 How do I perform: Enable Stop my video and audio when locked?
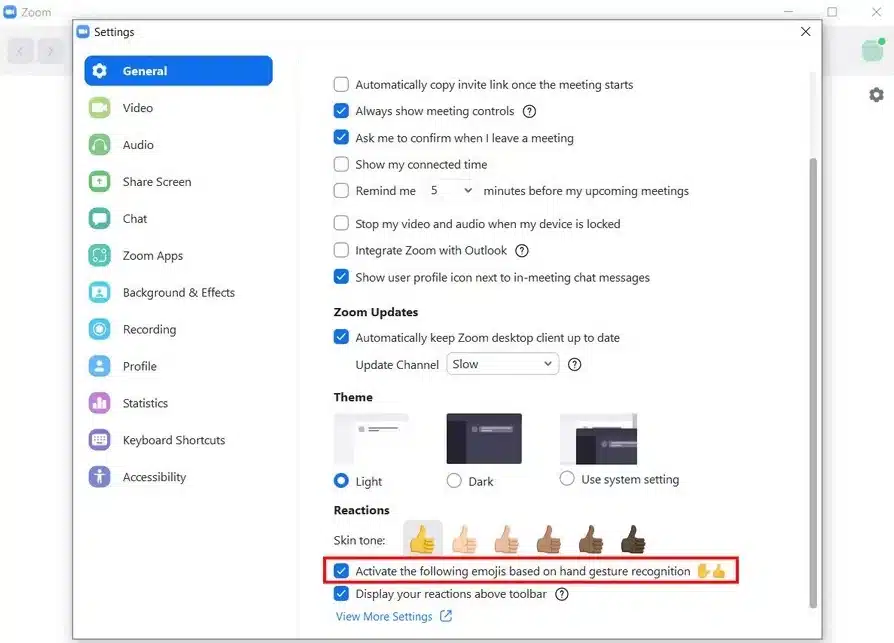(x=341, y=223)
